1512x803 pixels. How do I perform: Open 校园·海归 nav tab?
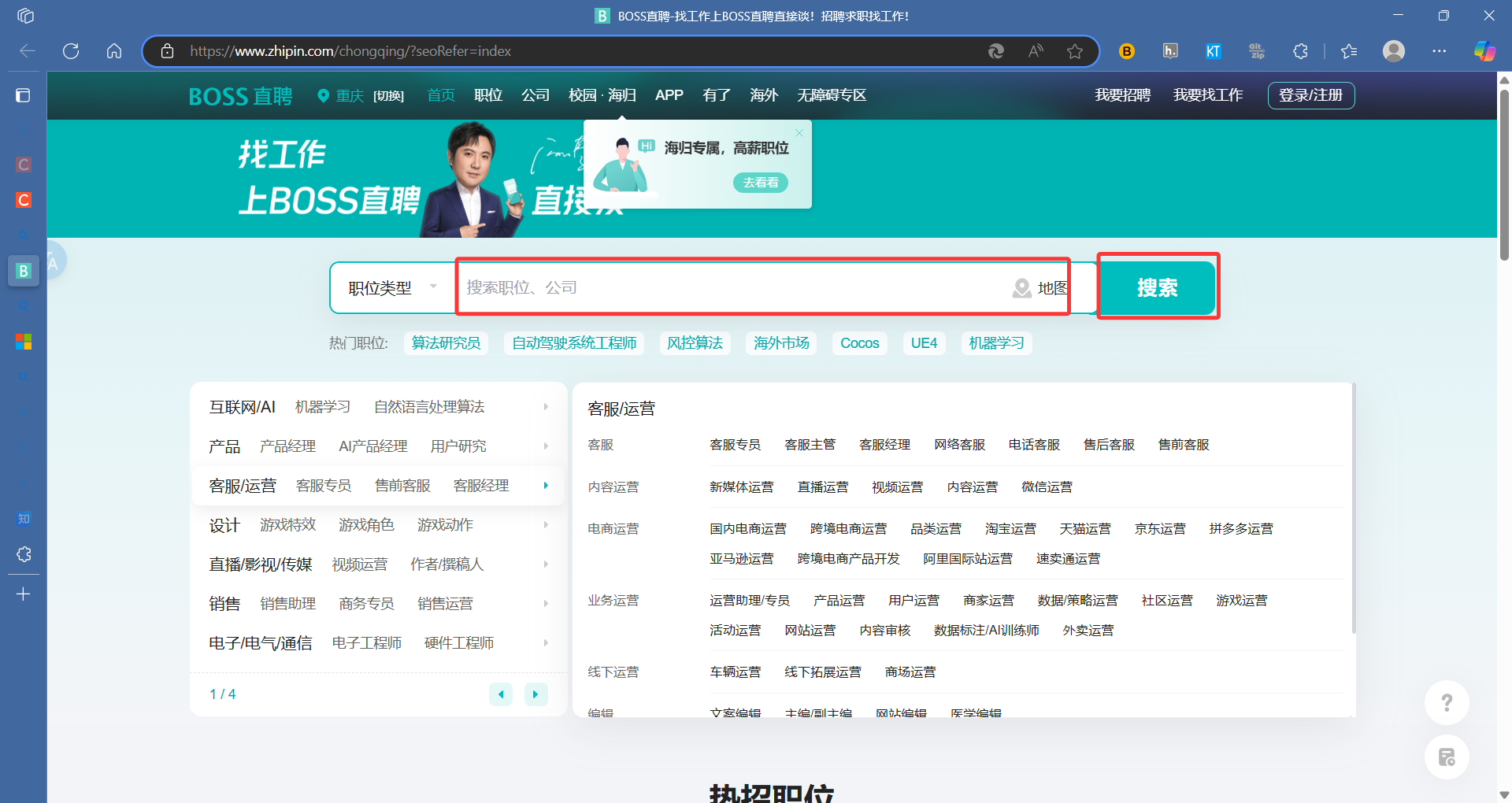pos(602,95)
